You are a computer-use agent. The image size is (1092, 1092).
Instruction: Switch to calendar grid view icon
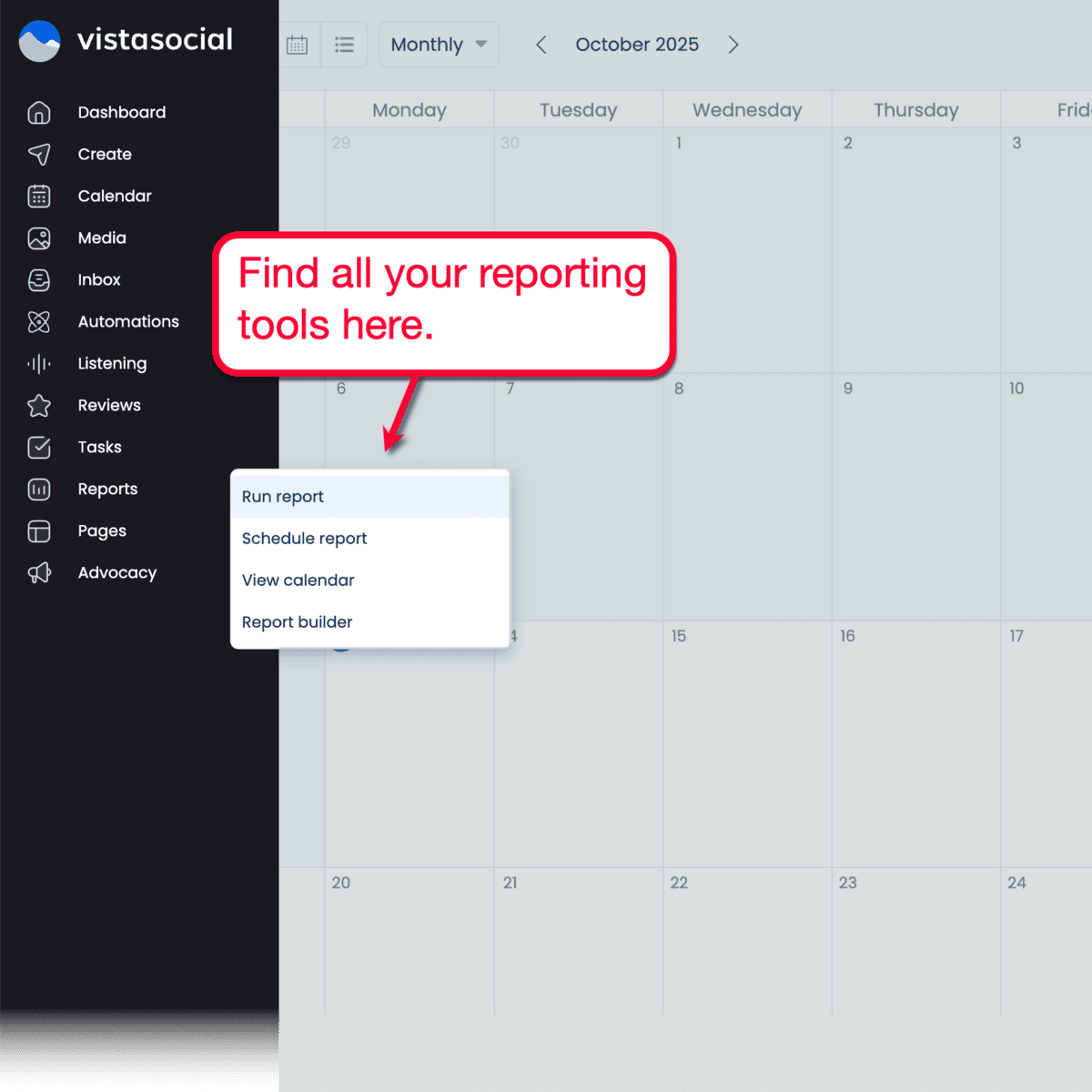click(x=298, y=44)
